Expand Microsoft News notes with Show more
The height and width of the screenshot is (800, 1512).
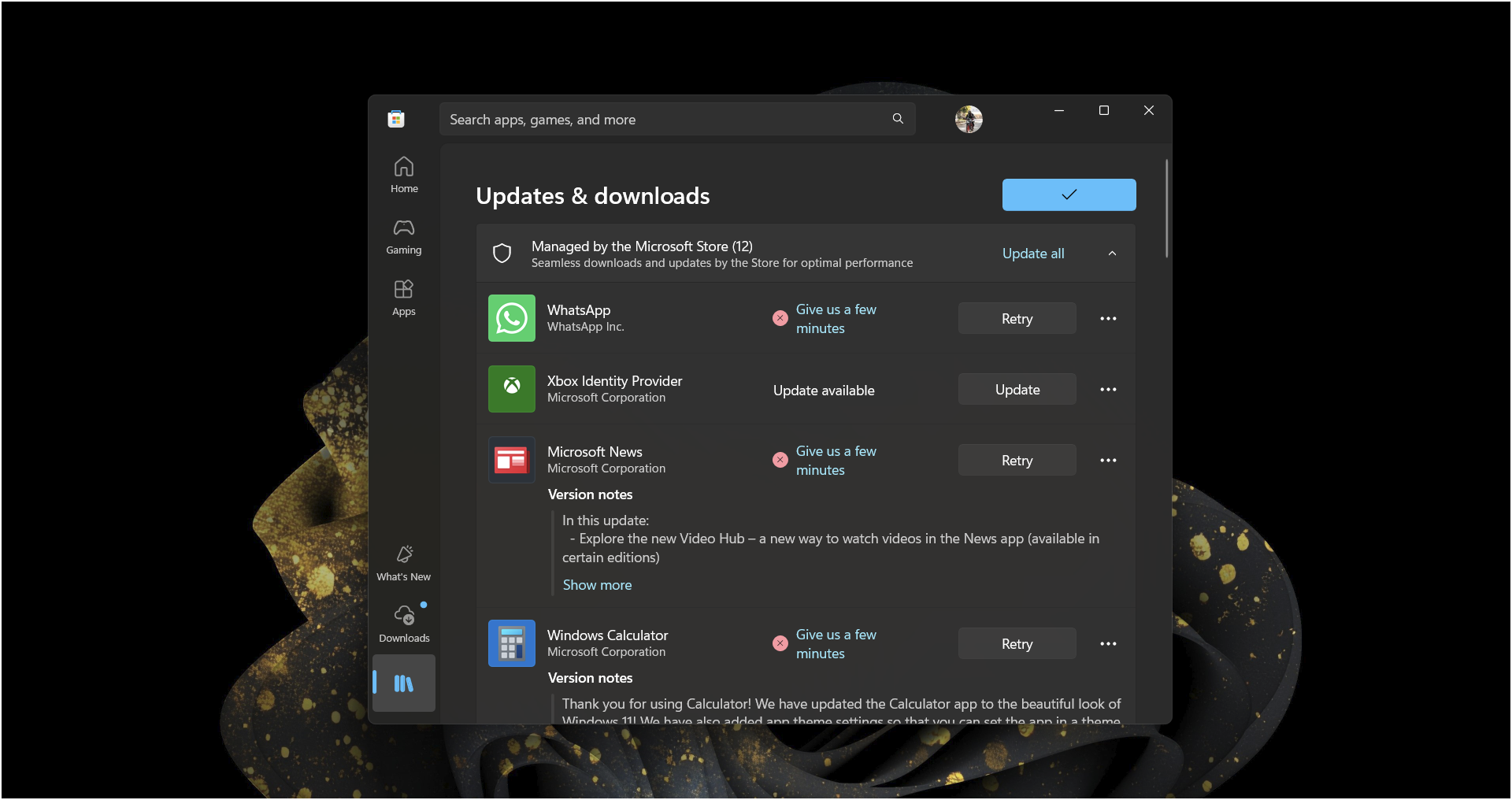click(597, 585)
